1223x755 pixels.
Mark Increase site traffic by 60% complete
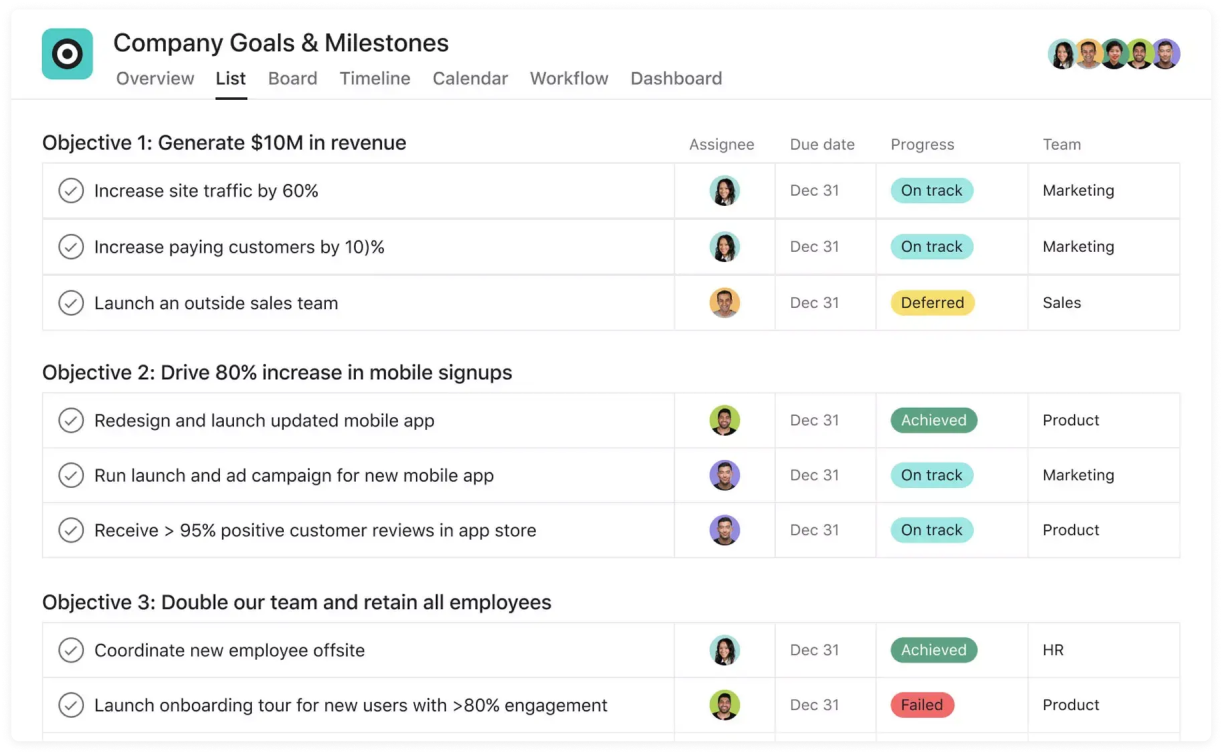(71, 191)
